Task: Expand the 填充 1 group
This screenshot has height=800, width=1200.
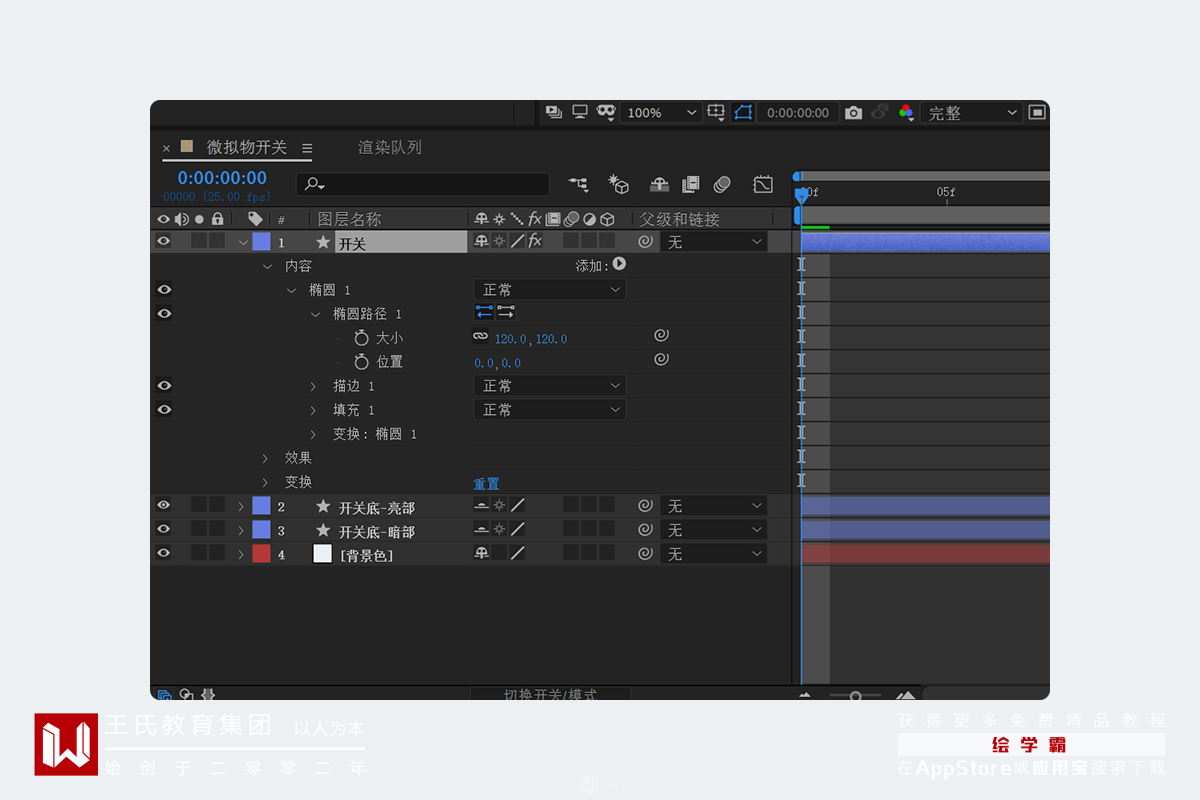Action: point(313,410)
